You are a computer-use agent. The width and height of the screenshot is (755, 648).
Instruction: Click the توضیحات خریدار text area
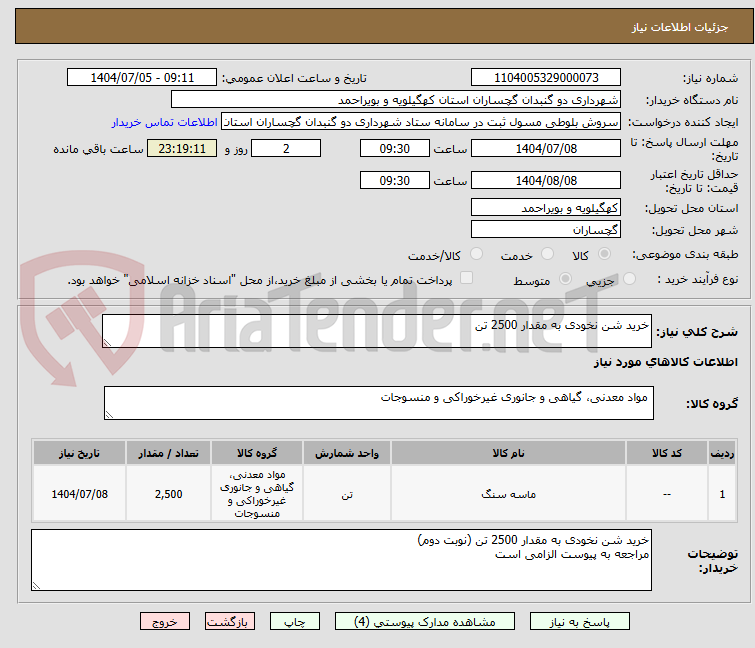pyautogui.click(x=341, y=560)
